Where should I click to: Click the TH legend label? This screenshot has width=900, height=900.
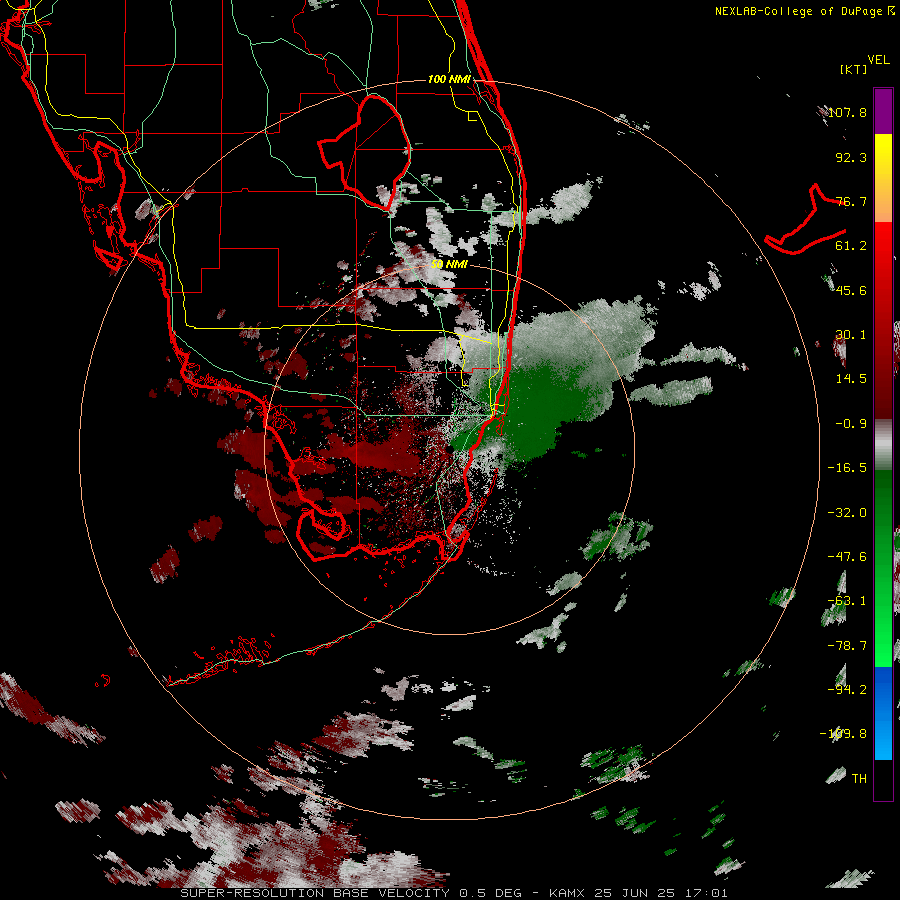(x=859, y=779)
